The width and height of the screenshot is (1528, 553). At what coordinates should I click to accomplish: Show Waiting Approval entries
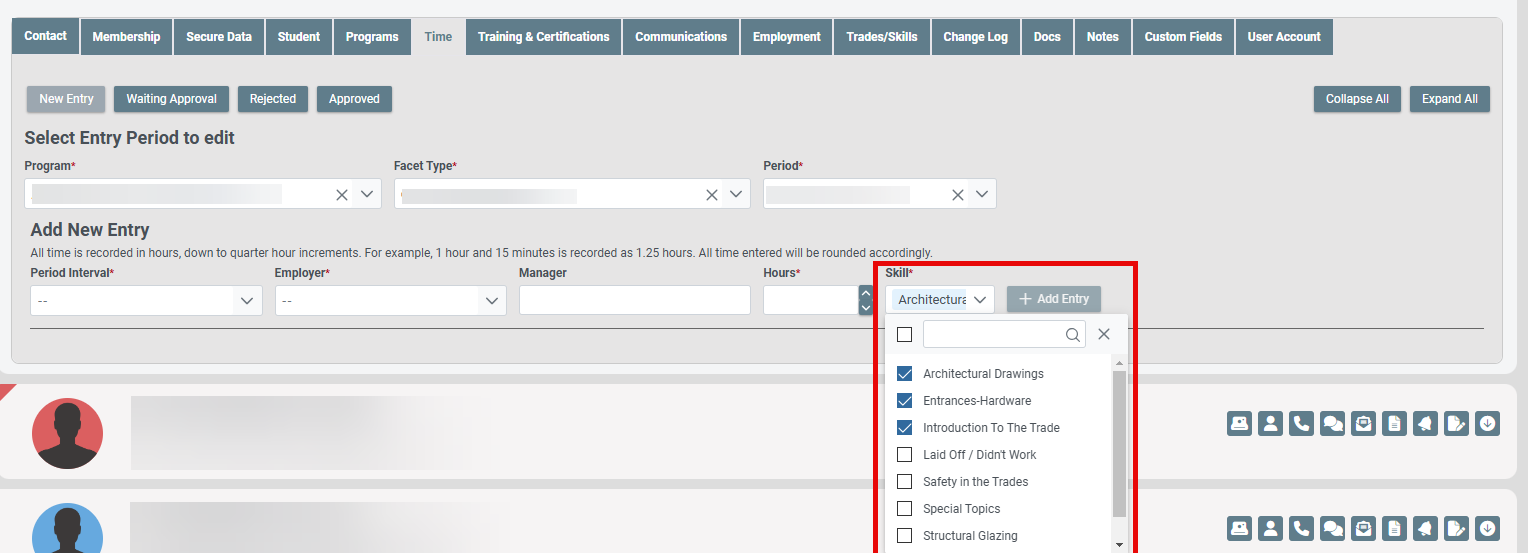coord(172,99)
